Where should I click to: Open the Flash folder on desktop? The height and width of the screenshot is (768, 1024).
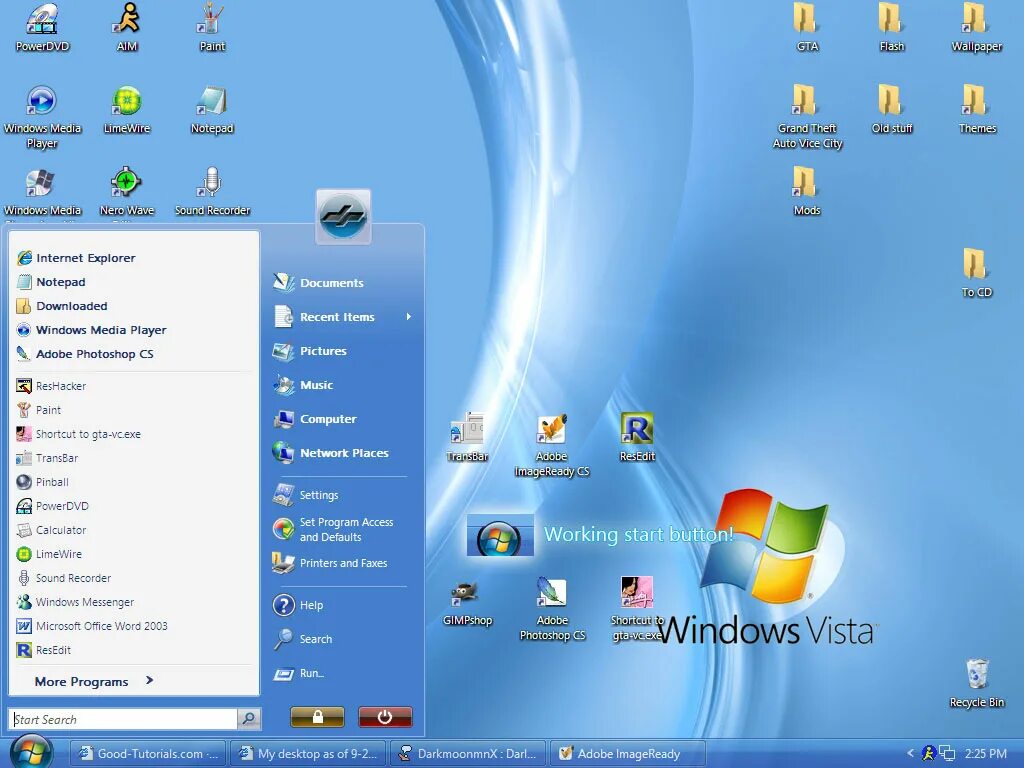pyautogui.click(x=892, y=28)
